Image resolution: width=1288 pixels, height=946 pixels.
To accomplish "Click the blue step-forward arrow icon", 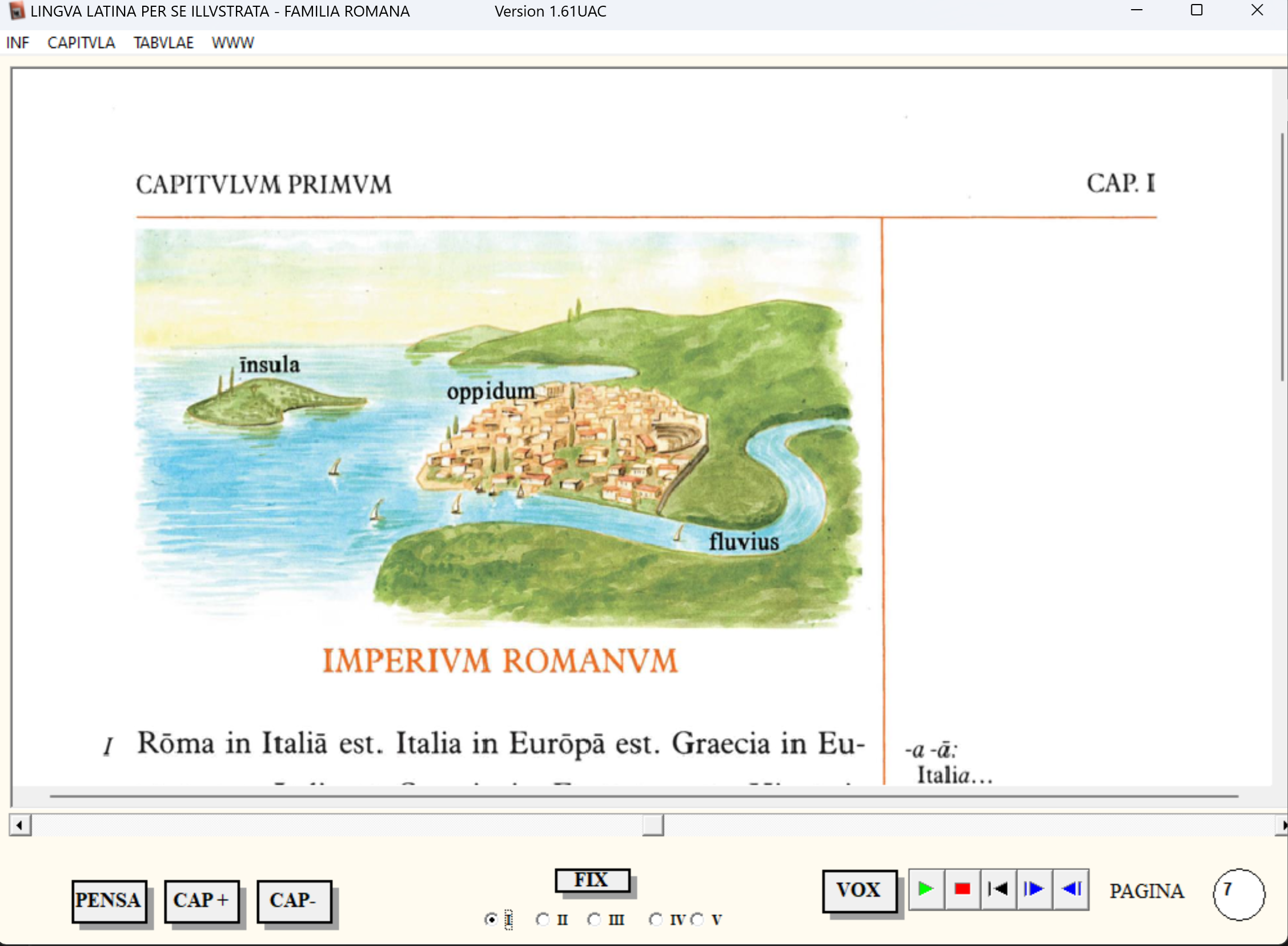I will pos(1034,889).
